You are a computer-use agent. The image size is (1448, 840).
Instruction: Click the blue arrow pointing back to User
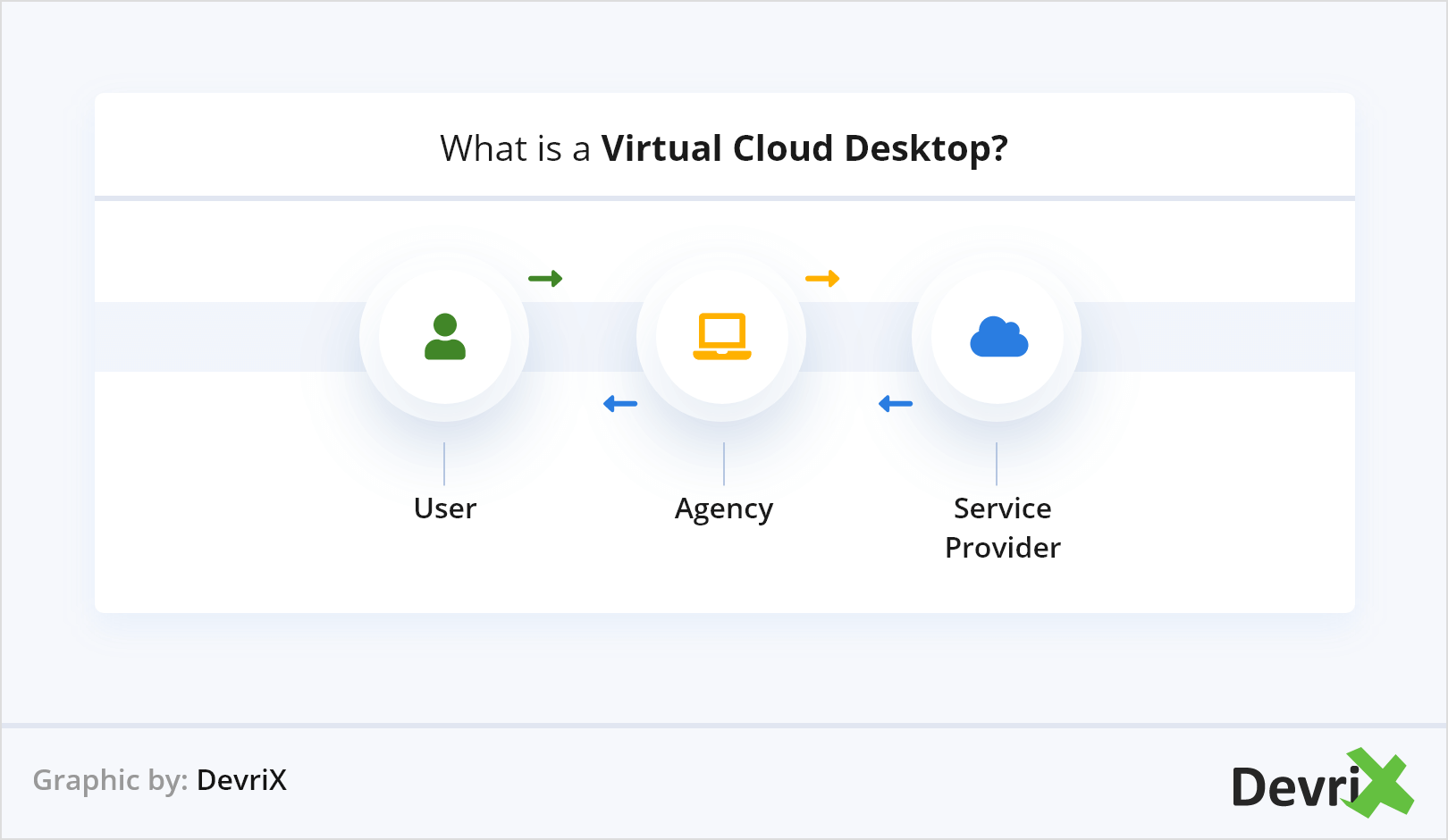(620, 404)
